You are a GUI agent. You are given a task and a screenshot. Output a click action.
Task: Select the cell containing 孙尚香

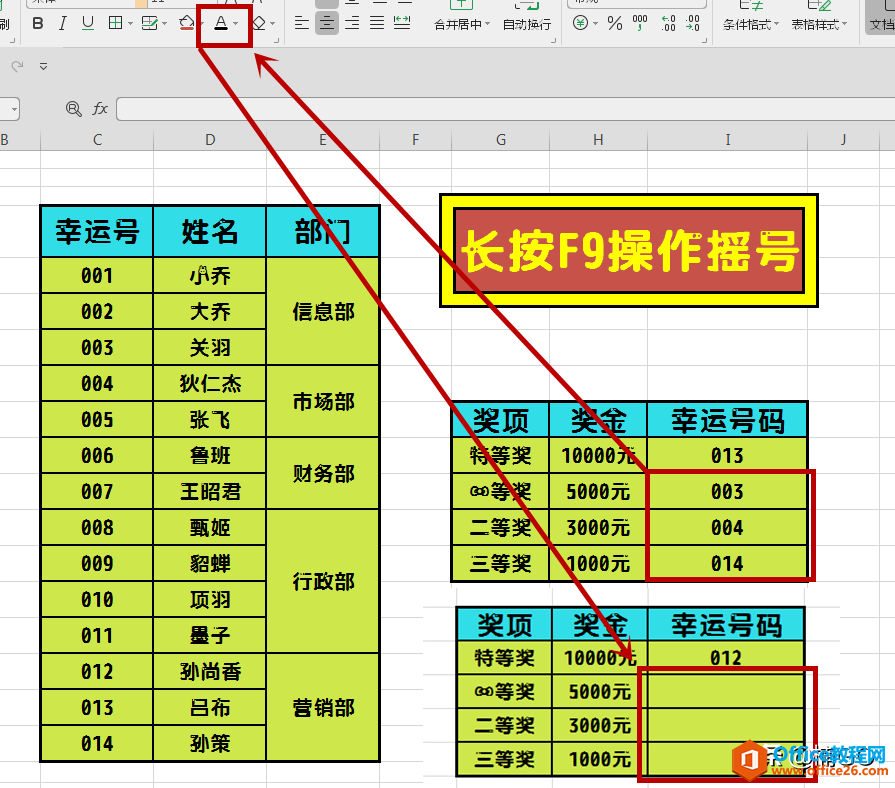(210, 672)
